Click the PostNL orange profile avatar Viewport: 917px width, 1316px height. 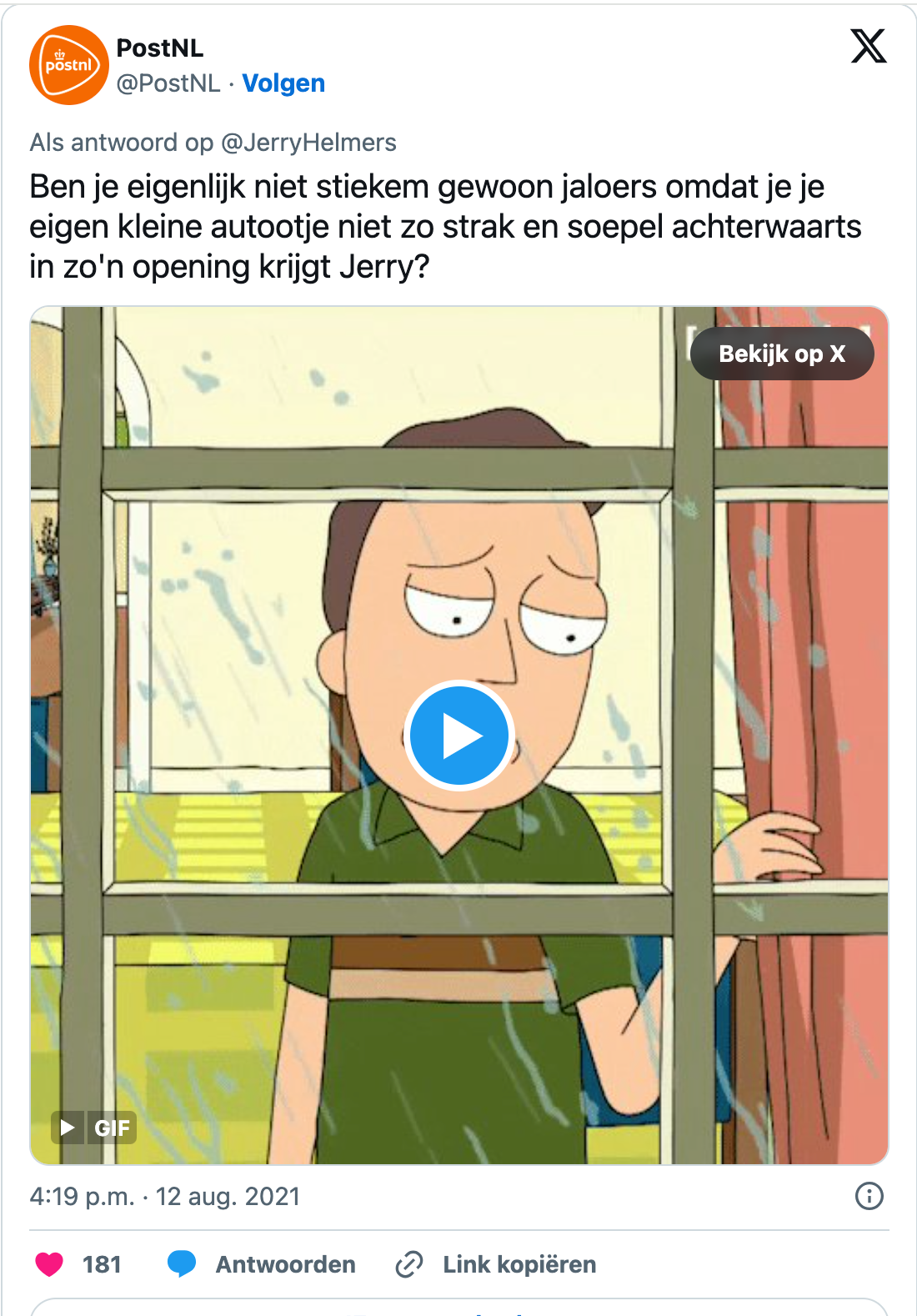tap(69, 65)
